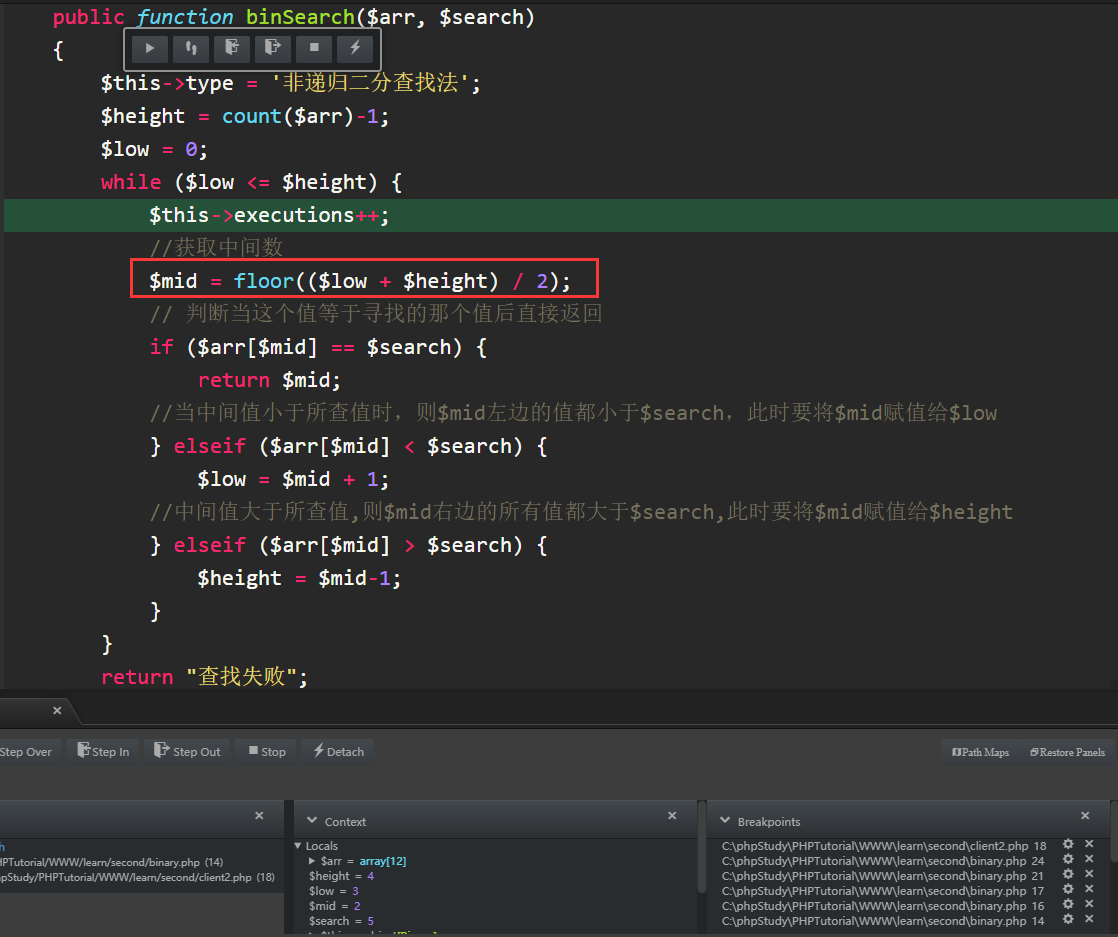Click the $low = 3 variable row
Screen dimensions: 1118x937
[x=334, y=891]
